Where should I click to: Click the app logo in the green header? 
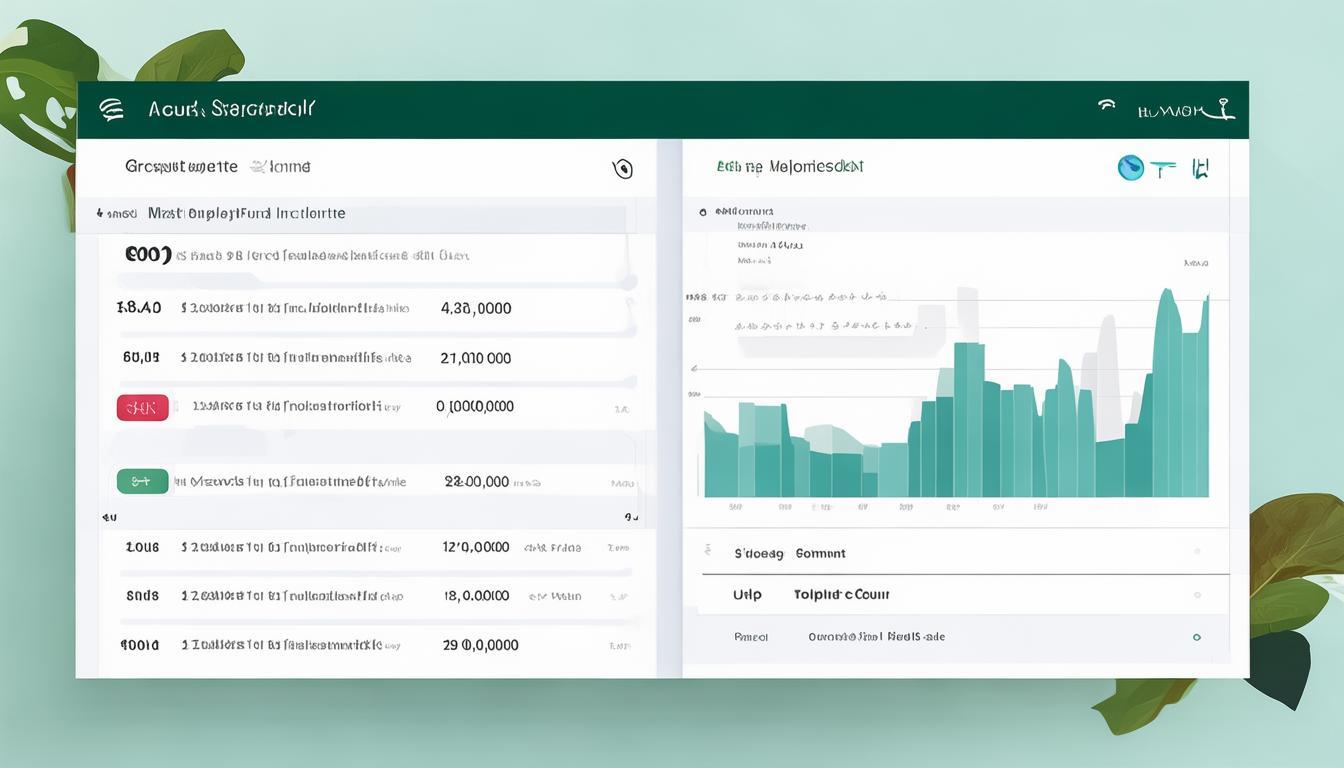(x=112, y=110)
